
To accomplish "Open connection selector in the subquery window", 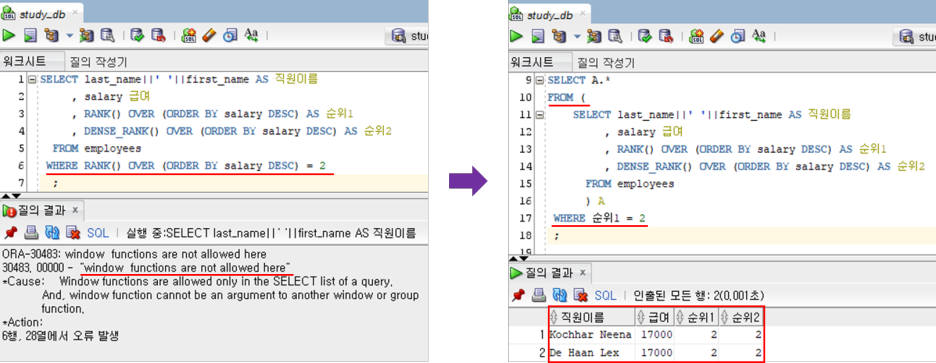I will click(x=915, y=36).
